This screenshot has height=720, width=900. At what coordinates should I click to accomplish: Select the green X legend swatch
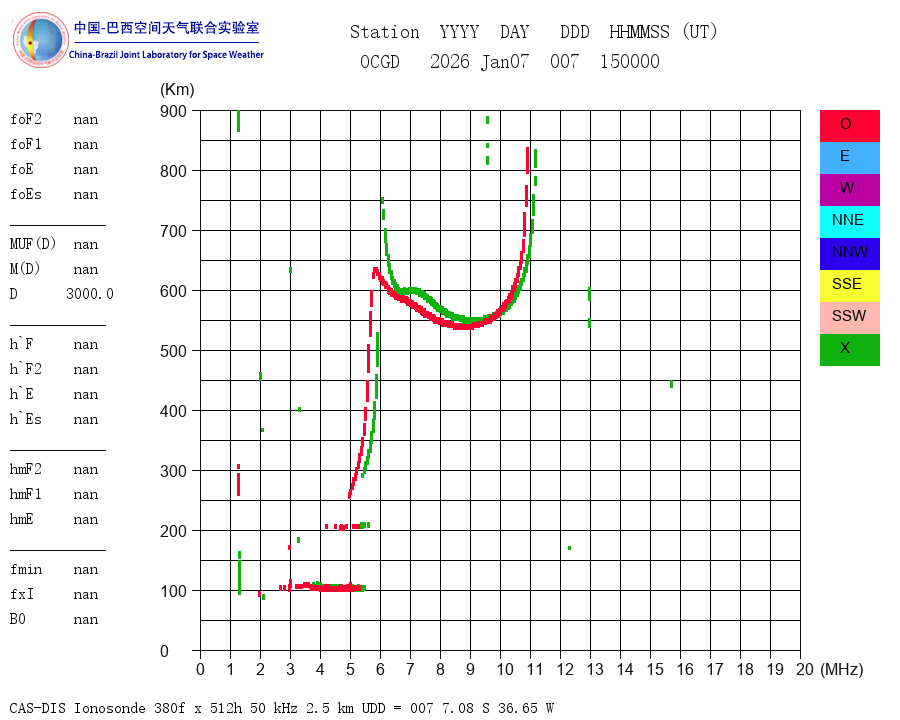[849, 350]
